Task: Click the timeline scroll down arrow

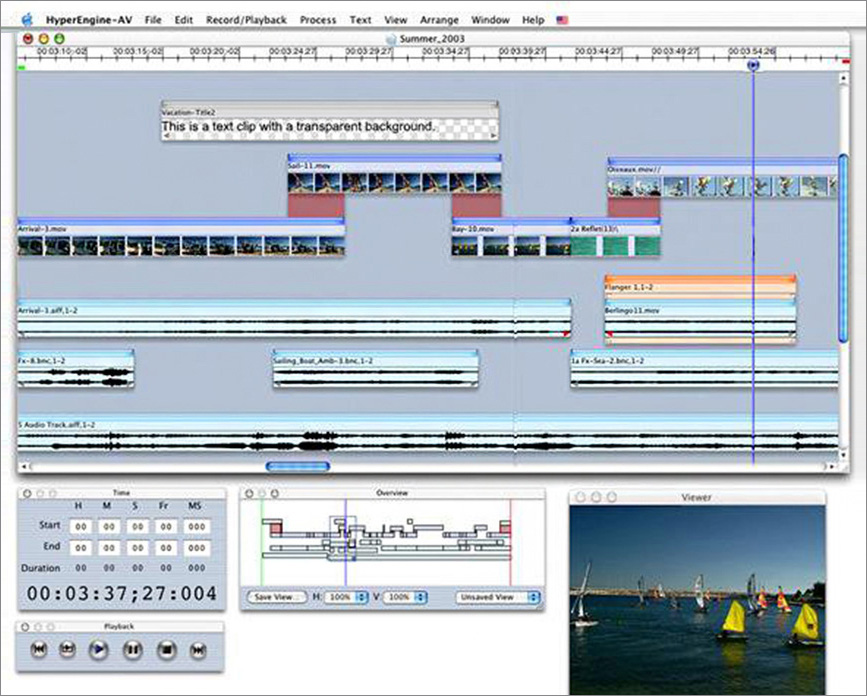Action: click(843, 455)
